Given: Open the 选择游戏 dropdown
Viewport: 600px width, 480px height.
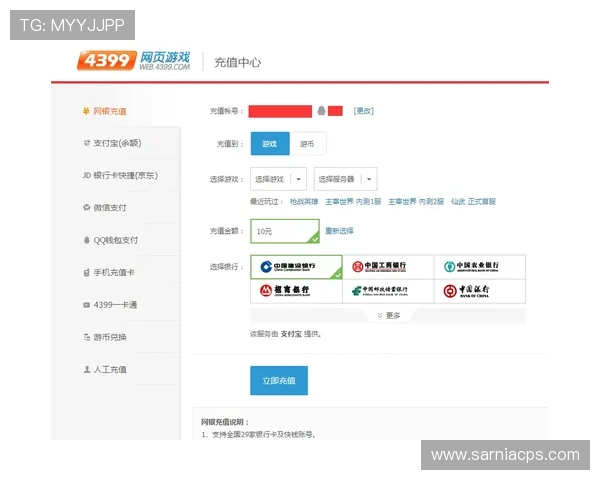Looking at the screenshot, I should tap(277, 180).
